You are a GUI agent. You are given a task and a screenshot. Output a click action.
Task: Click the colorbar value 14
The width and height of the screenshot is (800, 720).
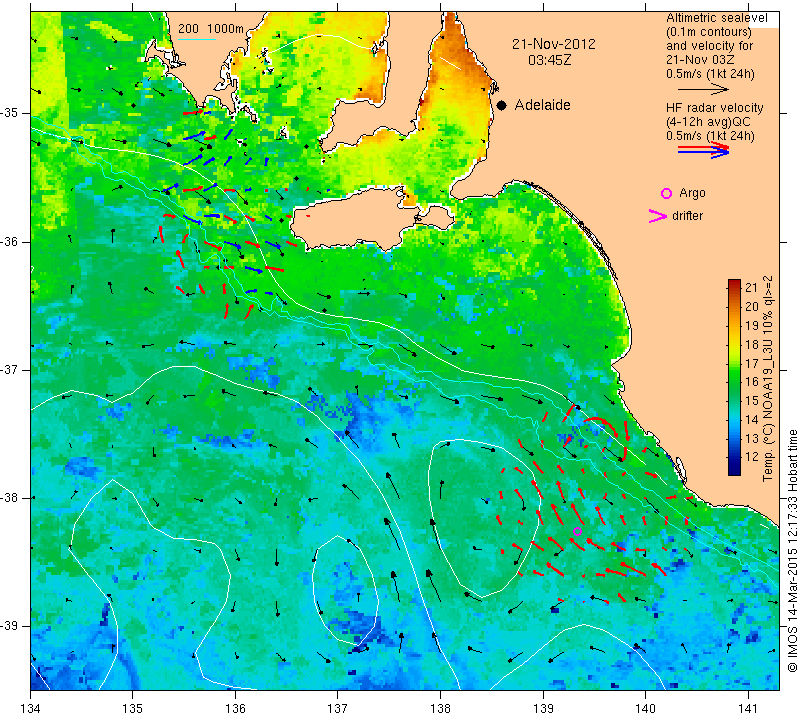point(752,419)
